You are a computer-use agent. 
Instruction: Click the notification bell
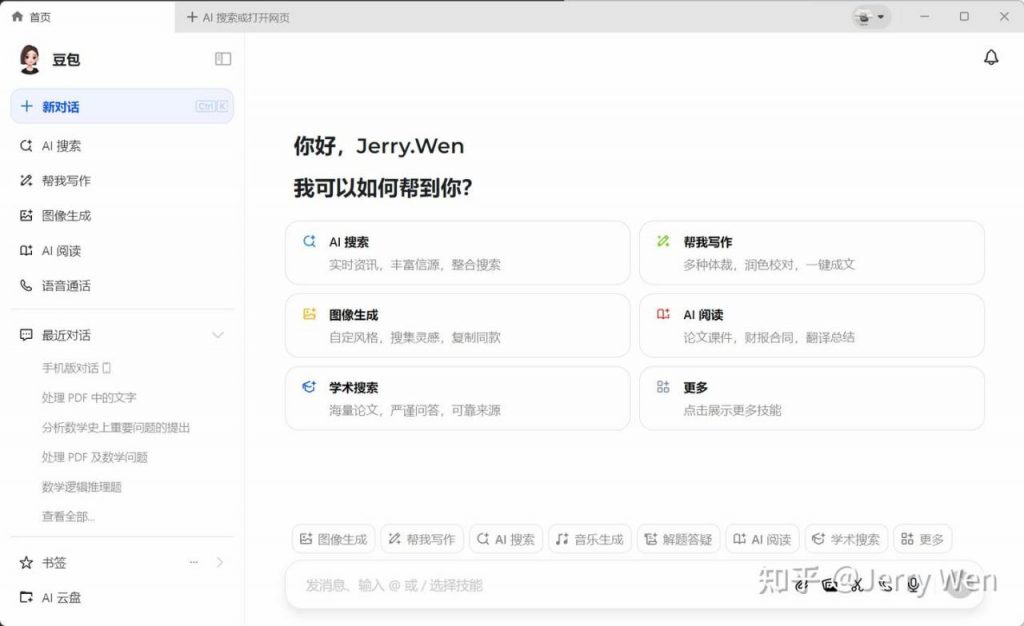coord(991,57)
